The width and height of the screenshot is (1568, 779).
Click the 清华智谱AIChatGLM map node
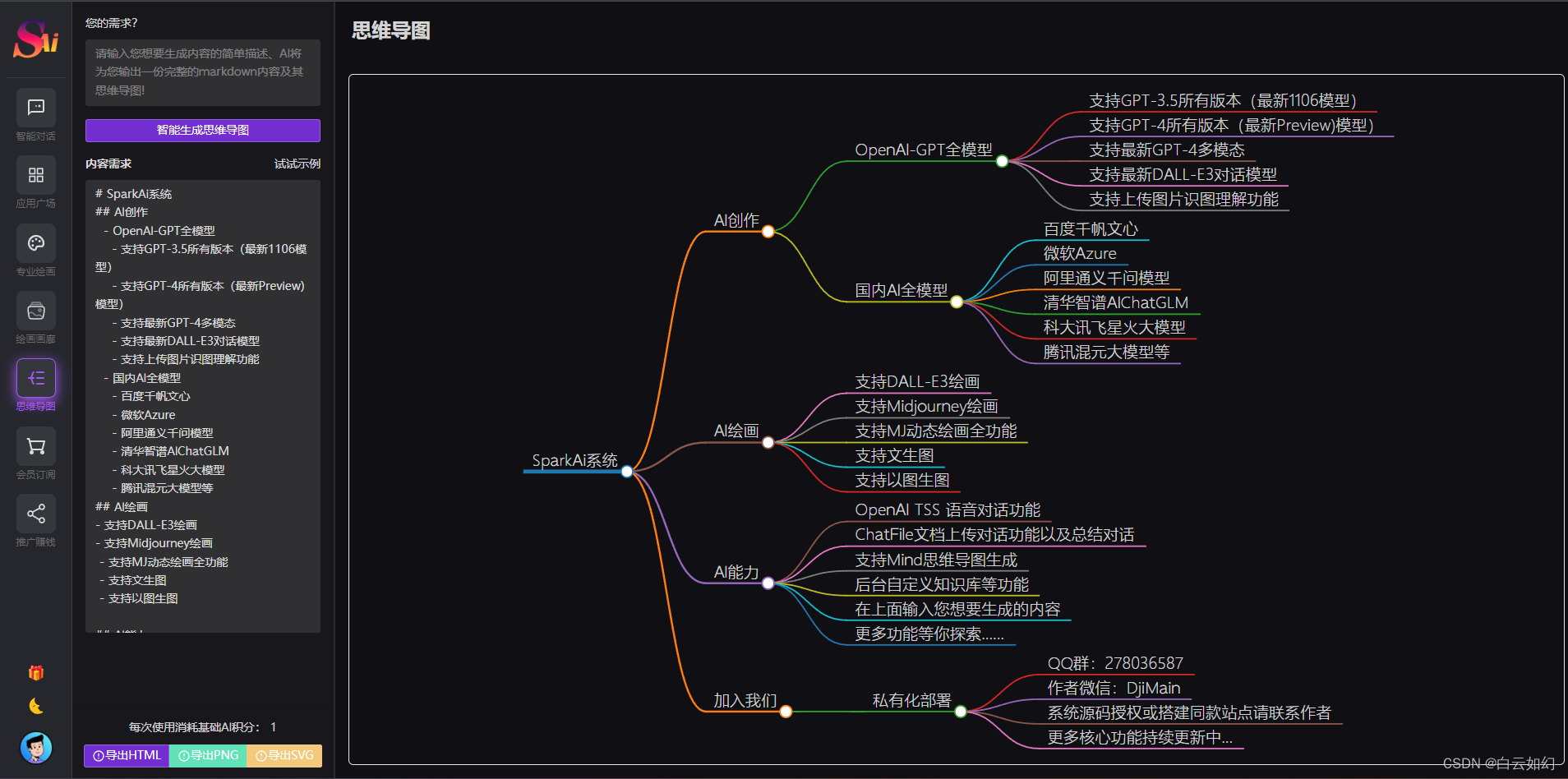(1116, 302)
